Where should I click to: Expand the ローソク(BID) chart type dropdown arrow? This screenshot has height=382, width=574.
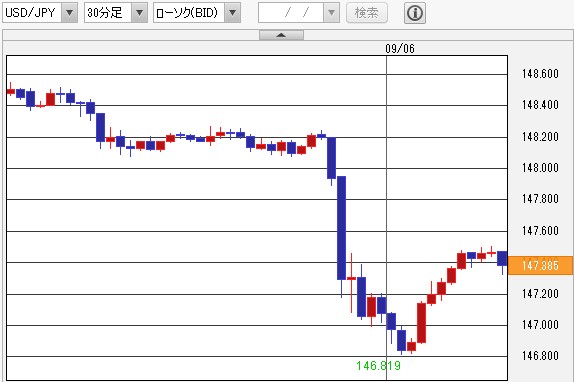[x=232, y=13]
